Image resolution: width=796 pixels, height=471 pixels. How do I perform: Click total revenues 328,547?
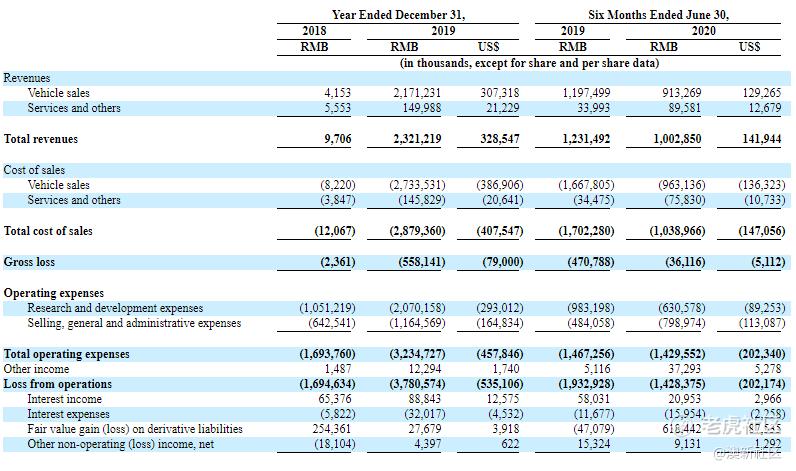(x=500, y=139)
